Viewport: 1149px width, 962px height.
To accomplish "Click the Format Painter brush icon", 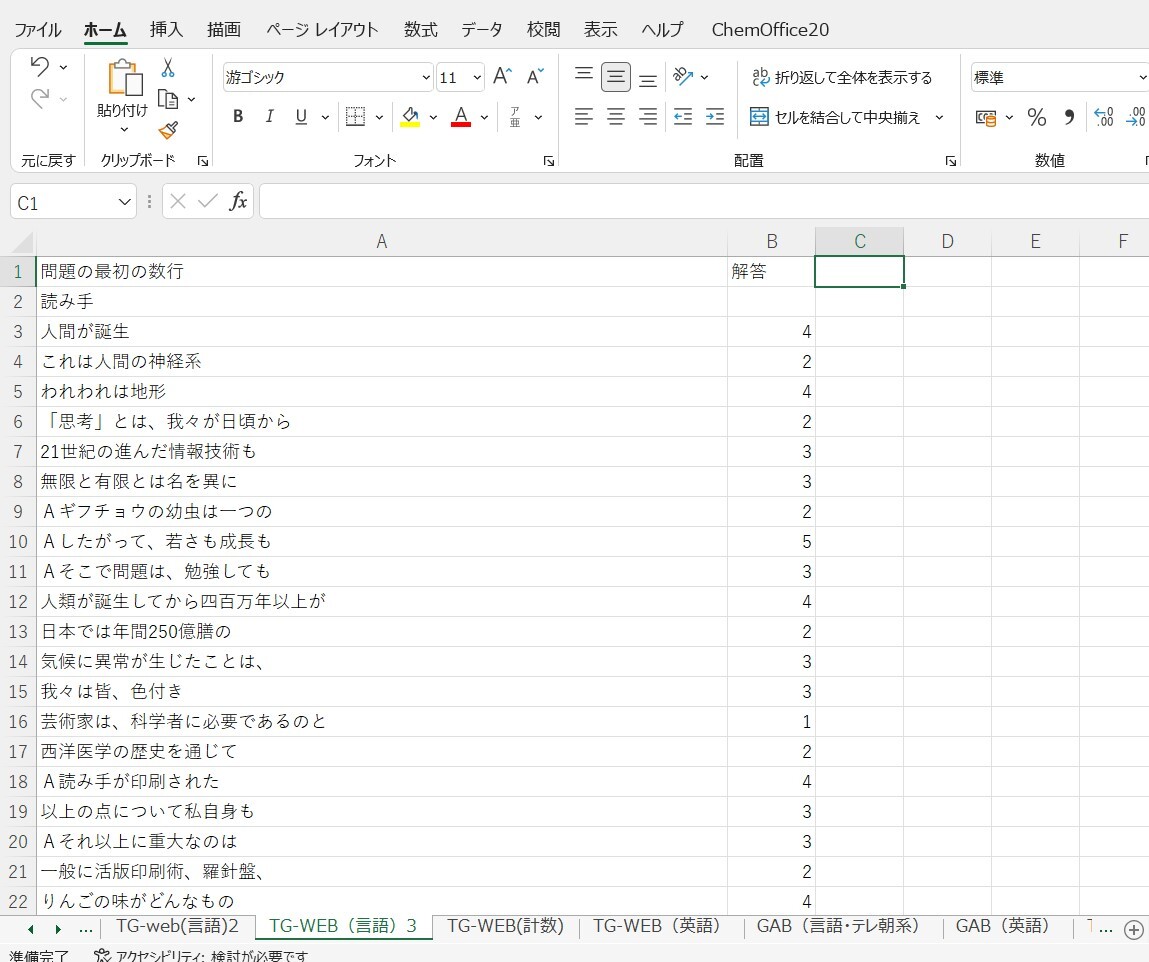I will (x=168, y=131).
